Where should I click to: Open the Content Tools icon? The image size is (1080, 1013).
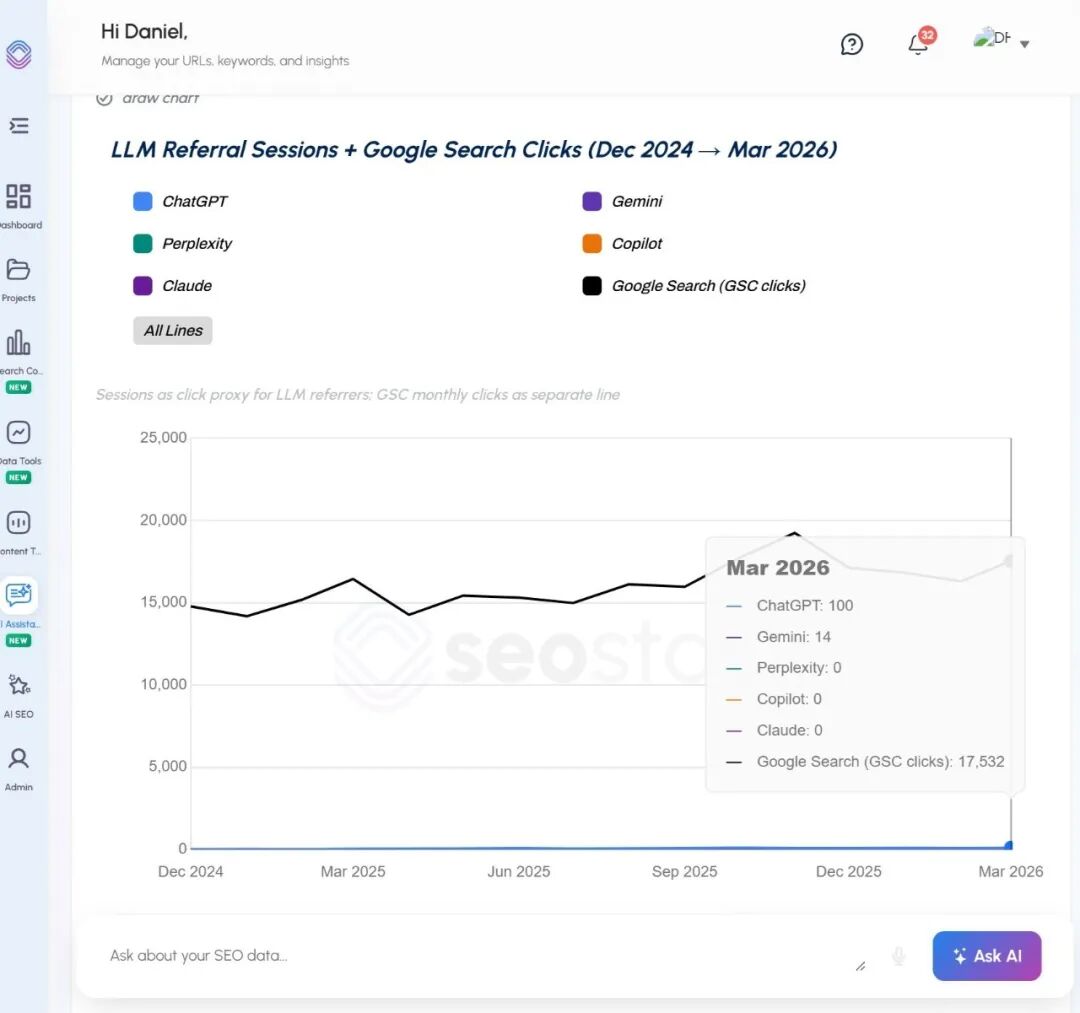18,523
